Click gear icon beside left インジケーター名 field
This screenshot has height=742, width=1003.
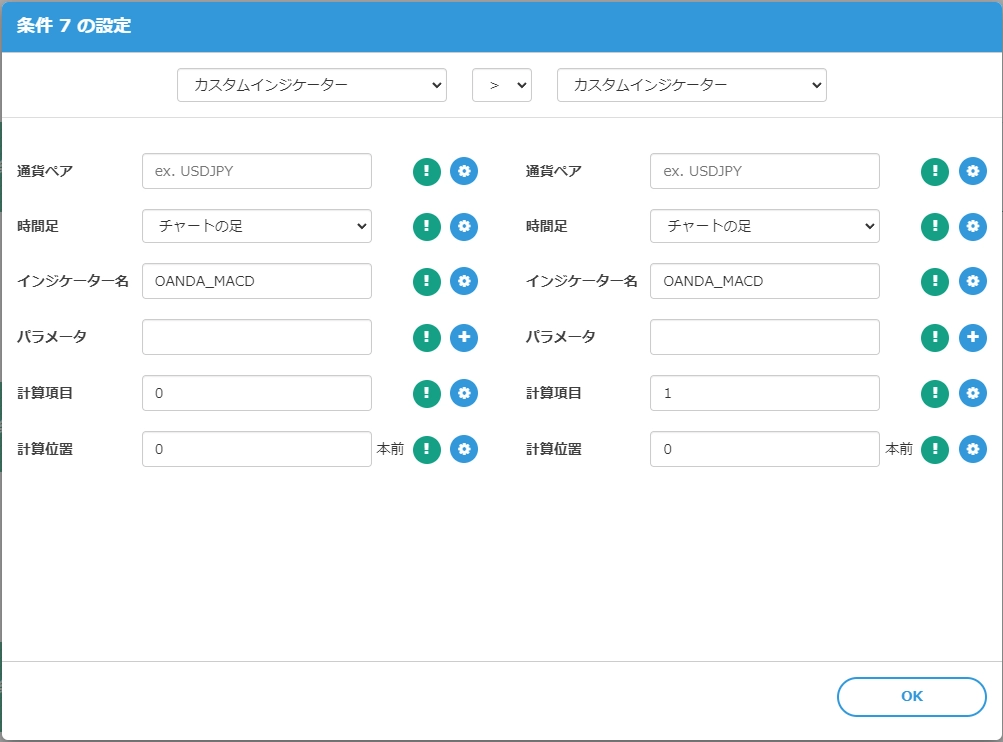pos(464,282)
